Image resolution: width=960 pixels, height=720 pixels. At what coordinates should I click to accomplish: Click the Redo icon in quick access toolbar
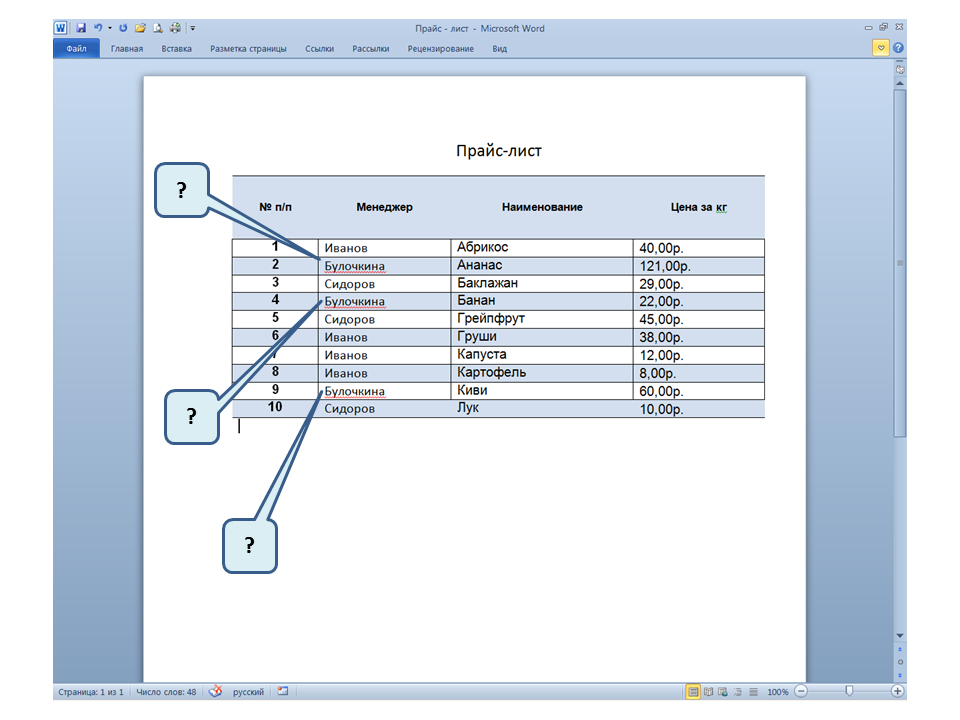pyautogui.click(x=123, y=28)
